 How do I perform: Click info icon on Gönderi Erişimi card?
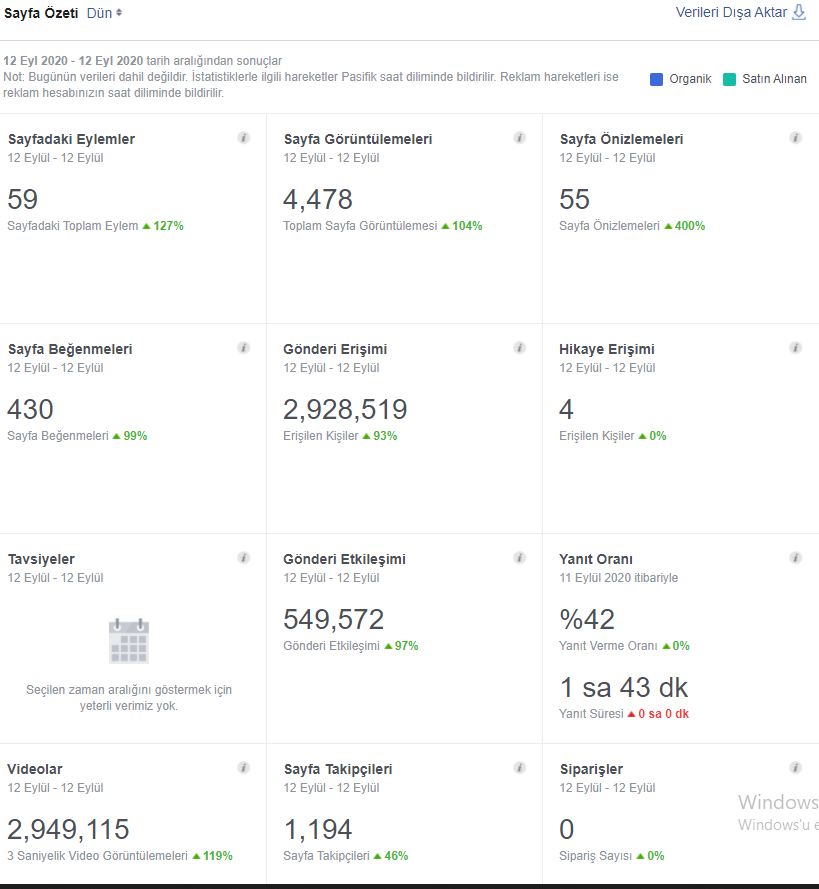pyautogui.click(x=519, y=348)
